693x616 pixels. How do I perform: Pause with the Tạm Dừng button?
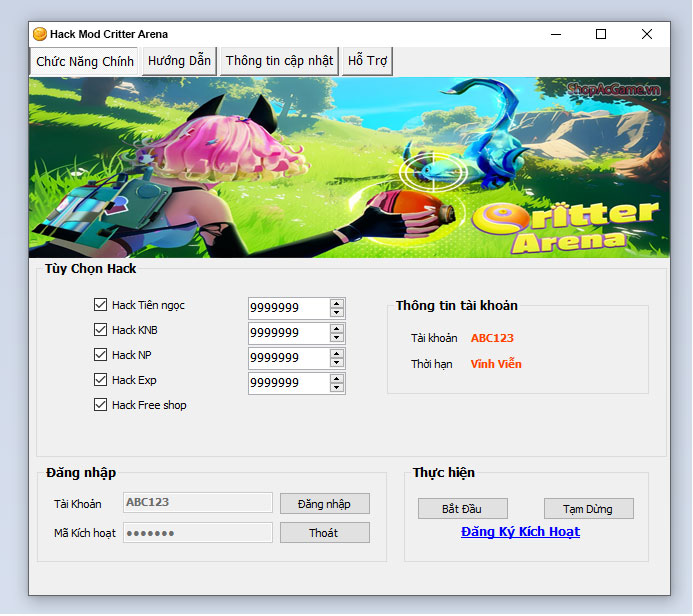pyautogui.click(x=589, y=509)
